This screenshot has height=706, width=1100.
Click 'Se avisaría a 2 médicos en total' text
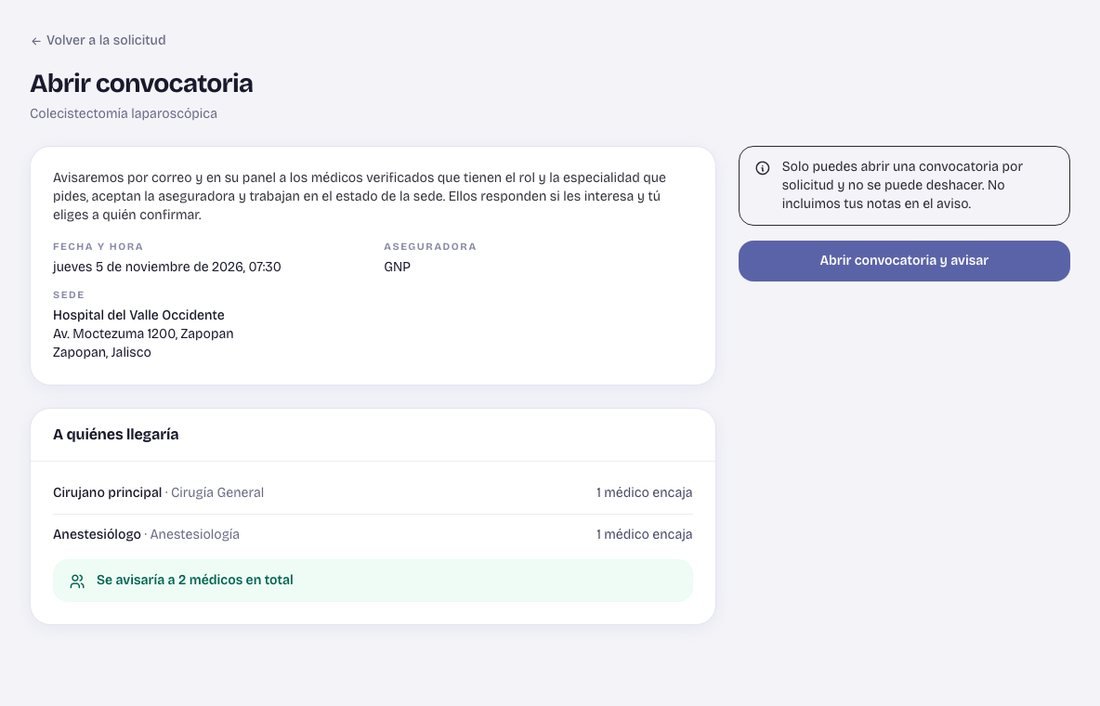195,580
